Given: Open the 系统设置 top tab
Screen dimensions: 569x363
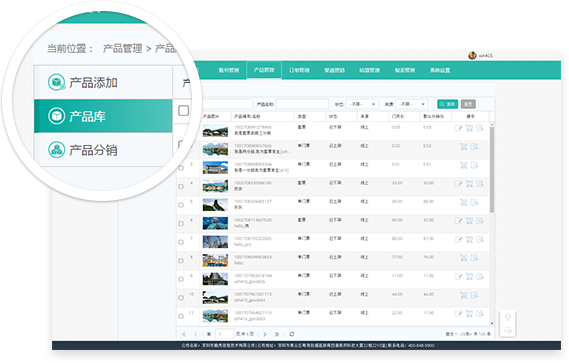Looking at the screenshot, I should click(x=440, y=70).
